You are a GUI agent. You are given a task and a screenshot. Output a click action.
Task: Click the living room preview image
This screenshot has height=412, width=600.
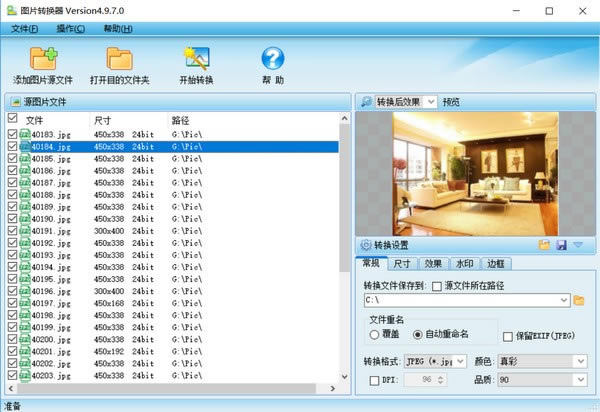click(x=475, y=173)
